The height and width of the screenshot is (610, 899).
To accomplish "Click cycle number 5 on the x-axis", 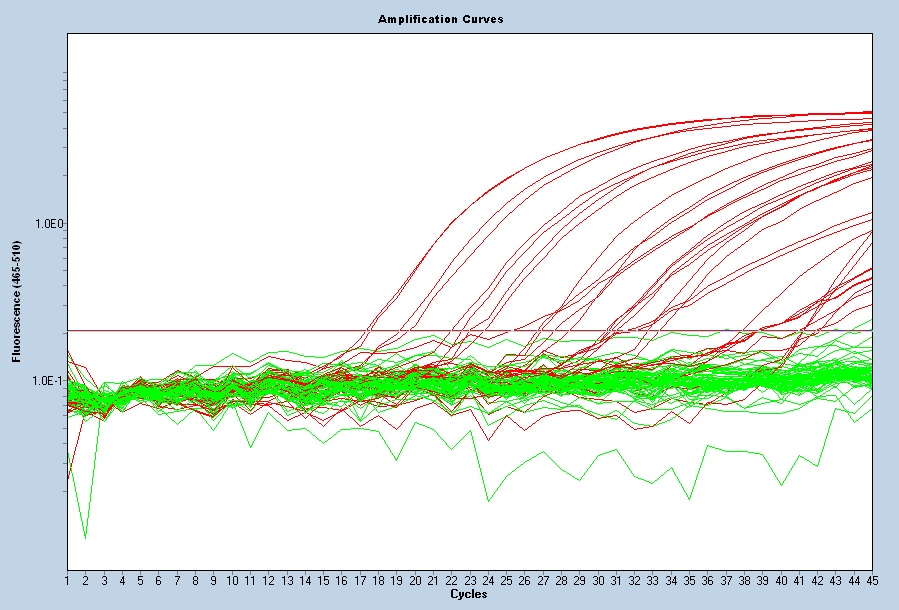I will point(140,581).
